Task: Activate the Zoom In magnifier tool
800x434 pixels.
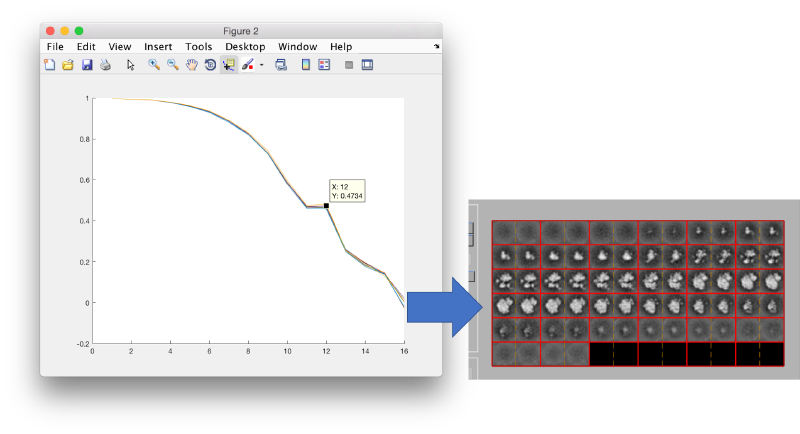Action: point(154,65)
